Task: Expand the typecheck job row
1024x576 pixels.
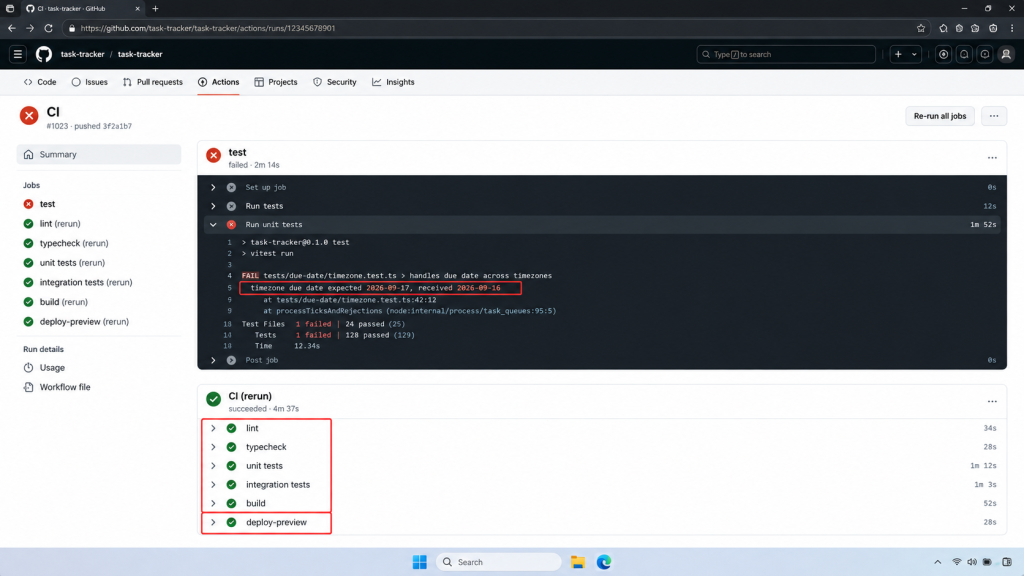Action: pos(213,447)
